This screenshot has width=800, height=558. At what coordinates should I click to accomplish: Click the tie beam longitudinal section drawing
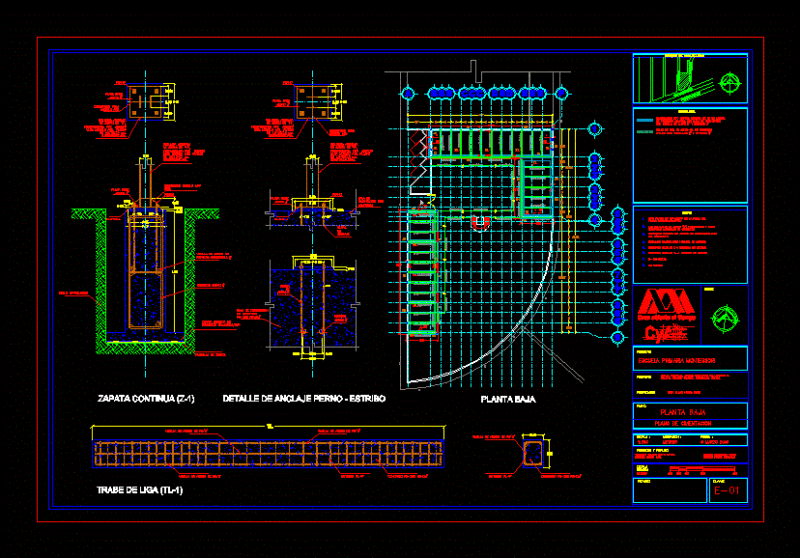tap(268, 453)
